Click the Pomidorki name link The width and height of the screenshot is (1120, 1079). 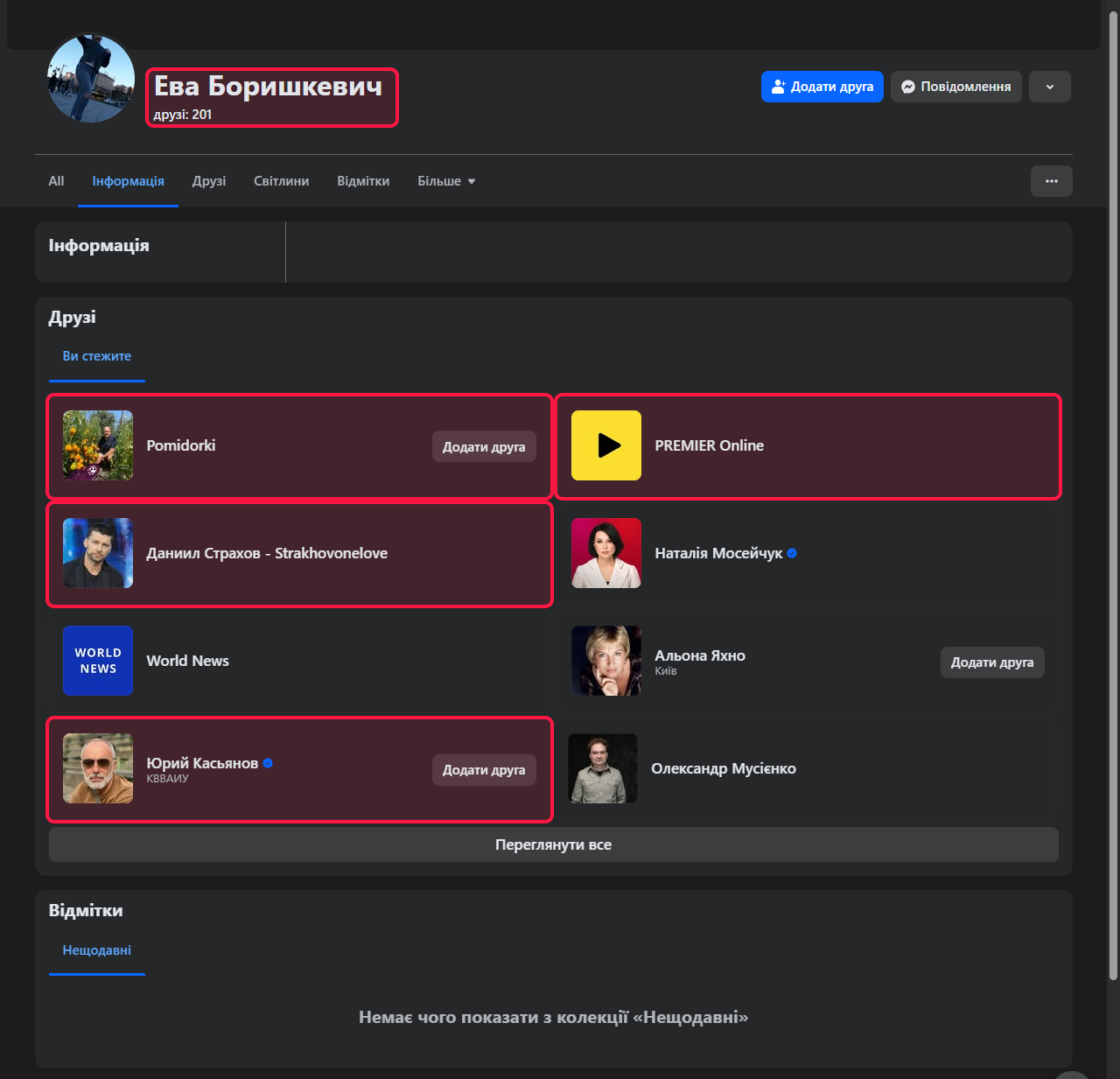pyautogui.click(x=181, y=445)
